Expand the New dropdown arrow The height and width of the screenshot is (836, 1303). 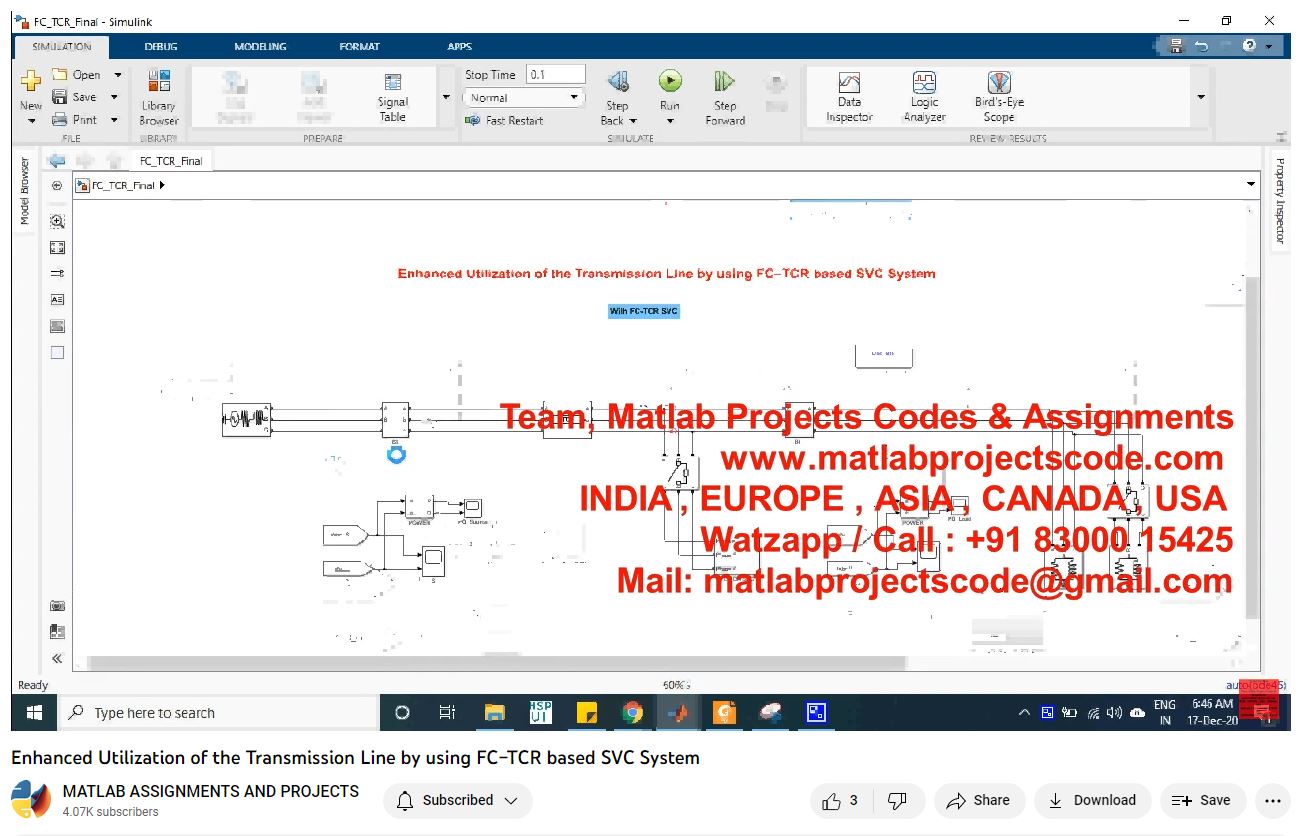click(31, 120)
